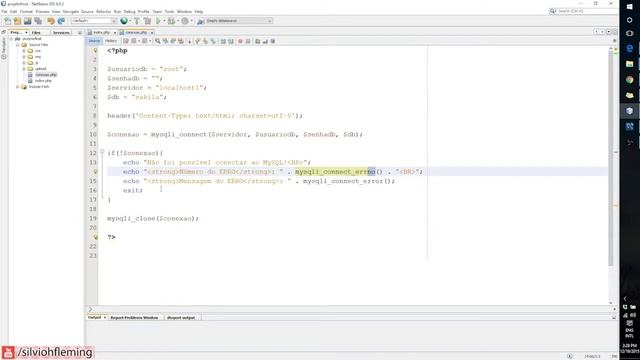Screen dimensions: 640x360
Task: Switch editor to History view
Action: 111,41
